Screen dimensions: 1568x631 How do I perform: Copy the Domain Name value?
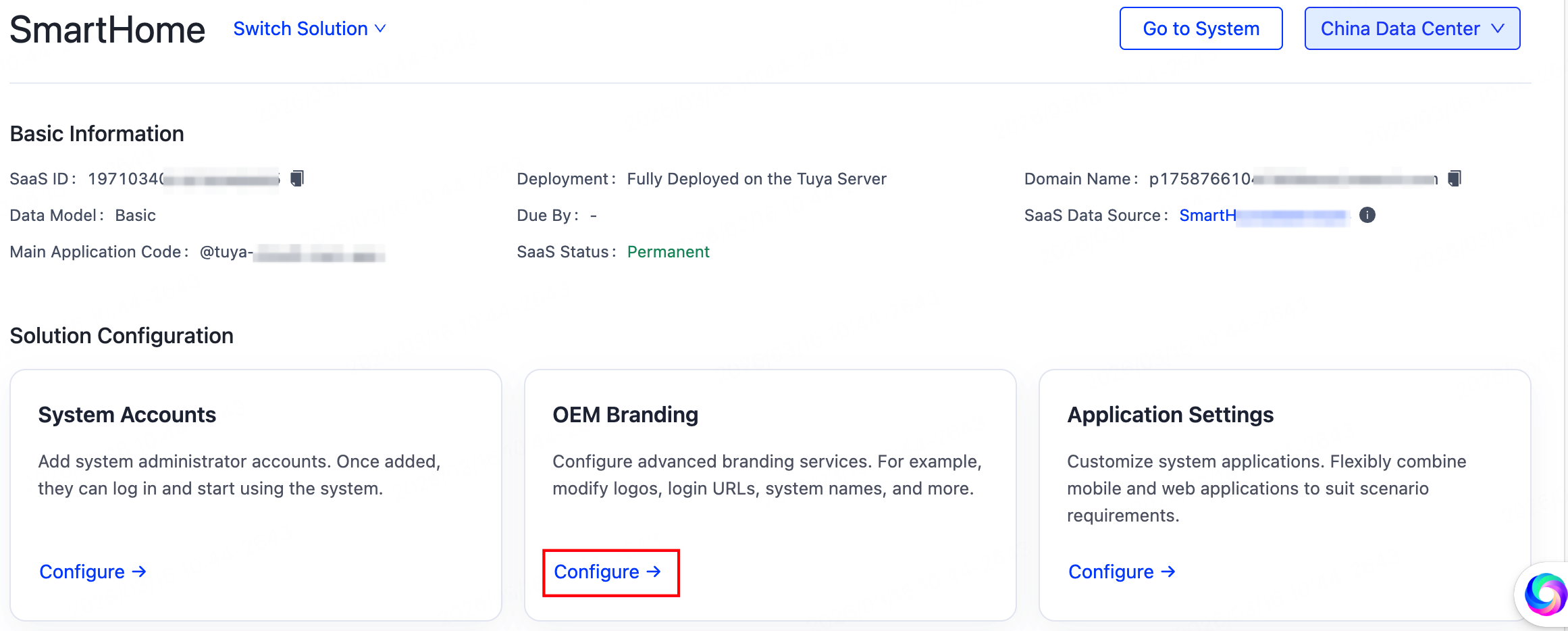tap(1455, 178)
